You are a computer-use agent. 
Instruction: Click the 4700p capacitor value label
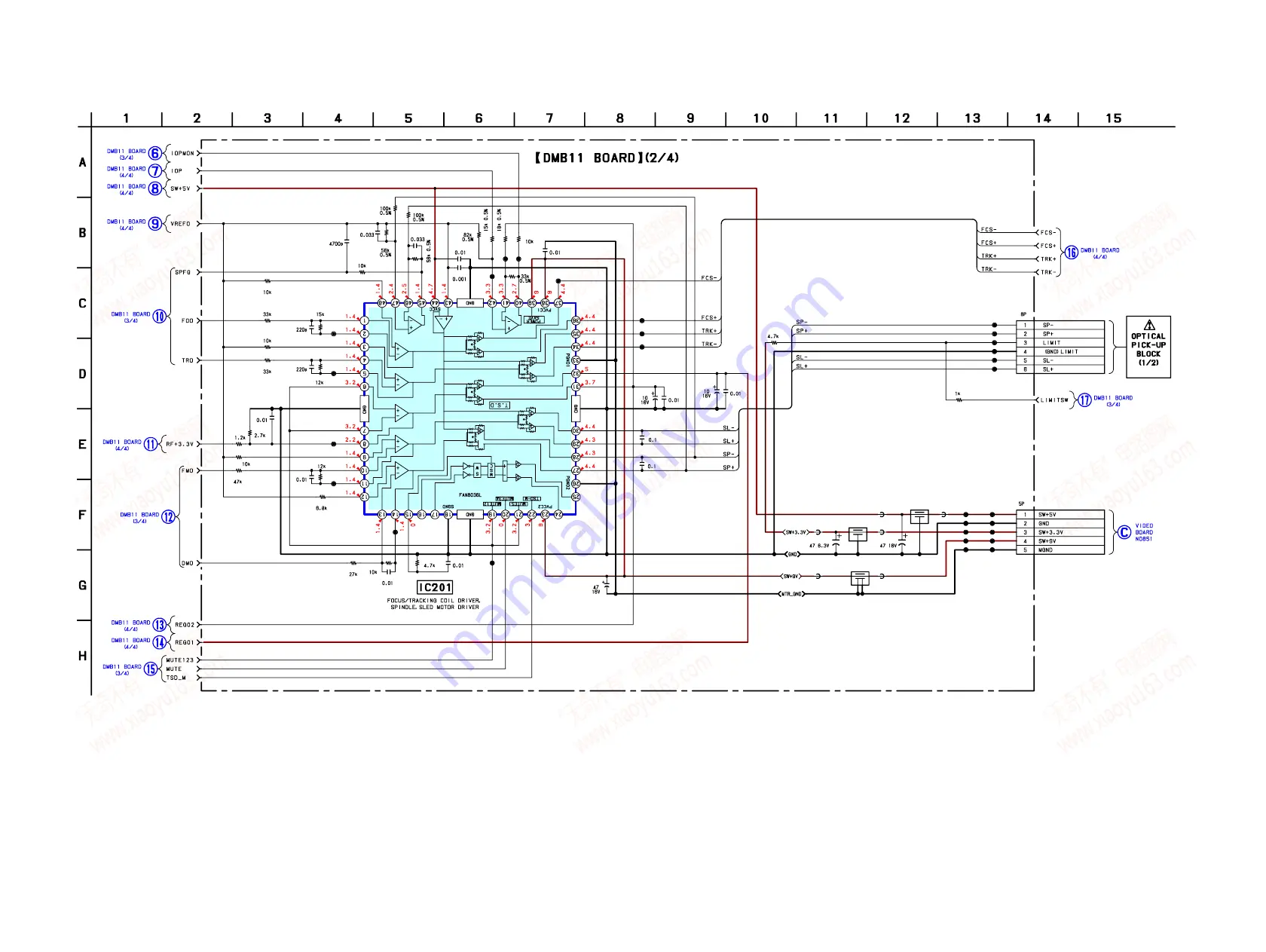pos(336,244)
